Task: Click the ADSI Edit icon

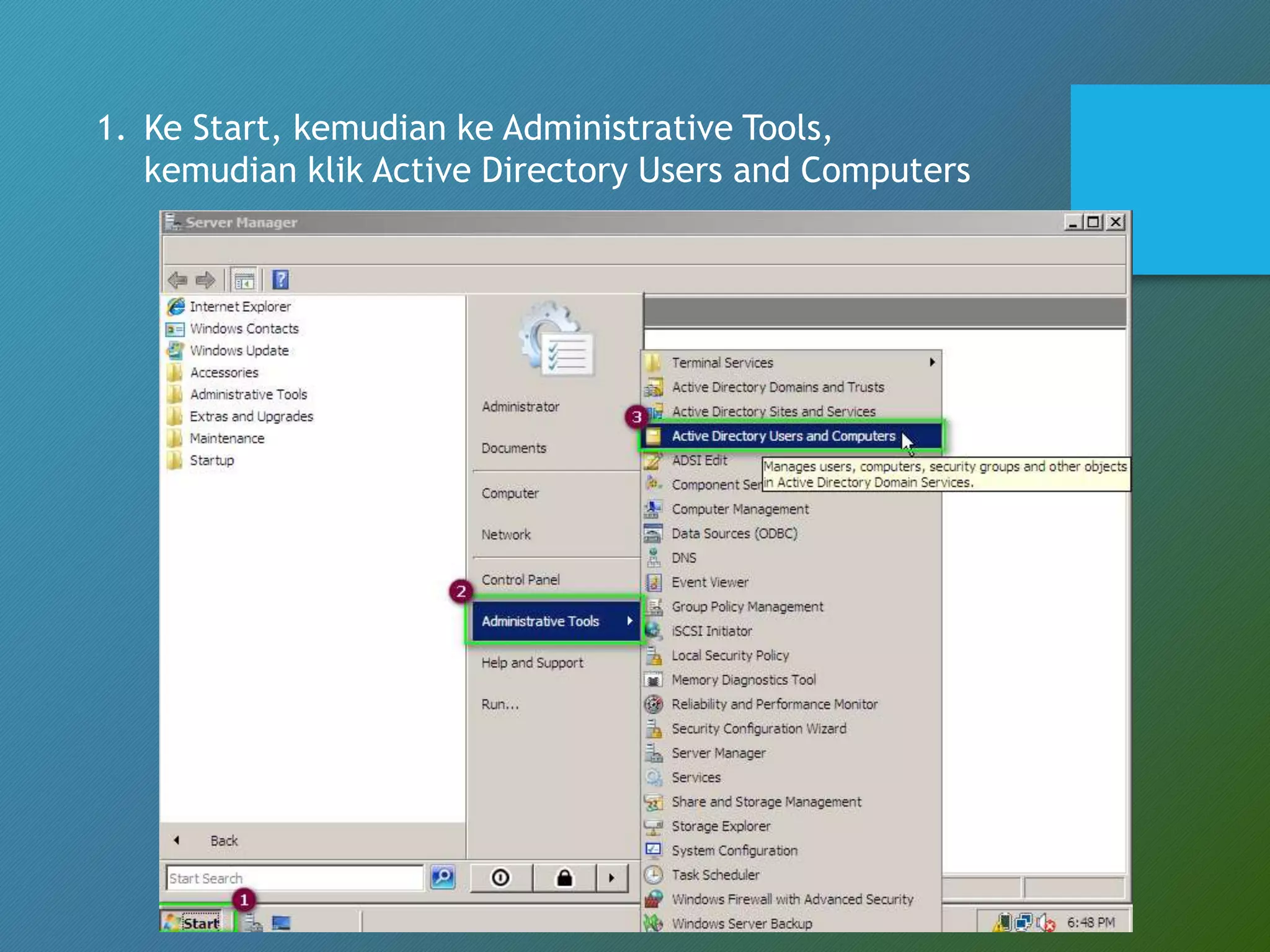Action: tap(654, 461)
